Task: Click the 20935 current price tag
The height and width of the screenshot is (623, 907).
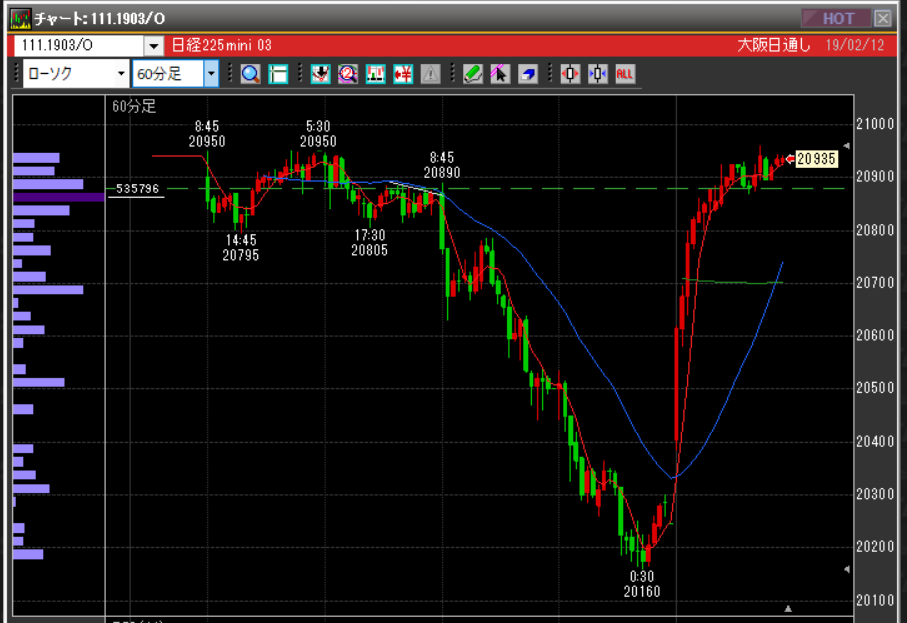Action: (816, 158)
